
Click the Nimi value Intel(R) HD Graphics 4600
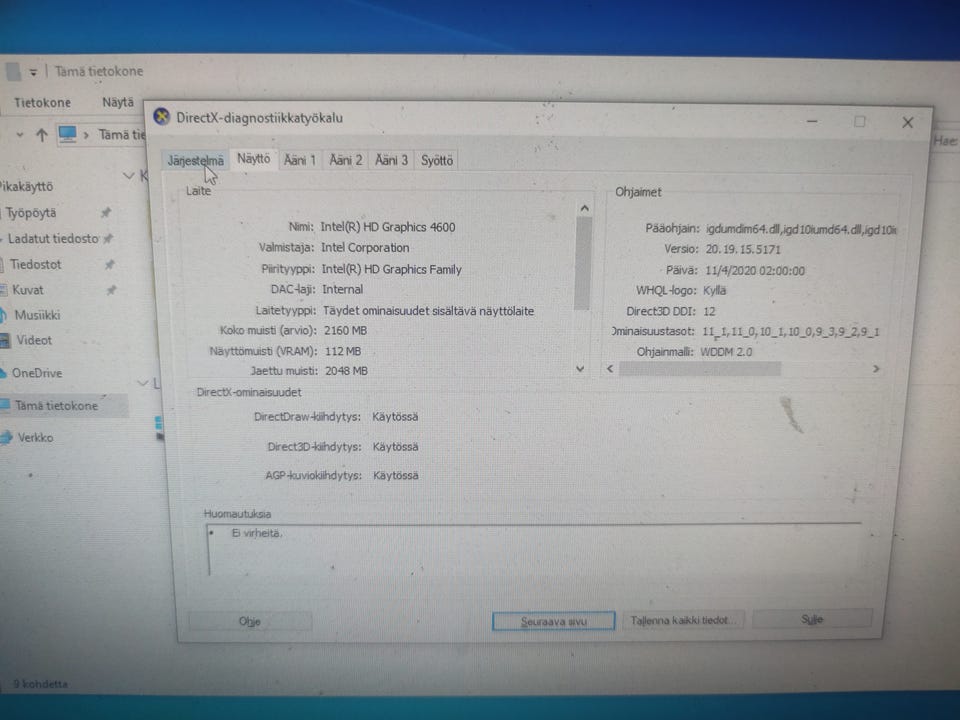(388, 227)
